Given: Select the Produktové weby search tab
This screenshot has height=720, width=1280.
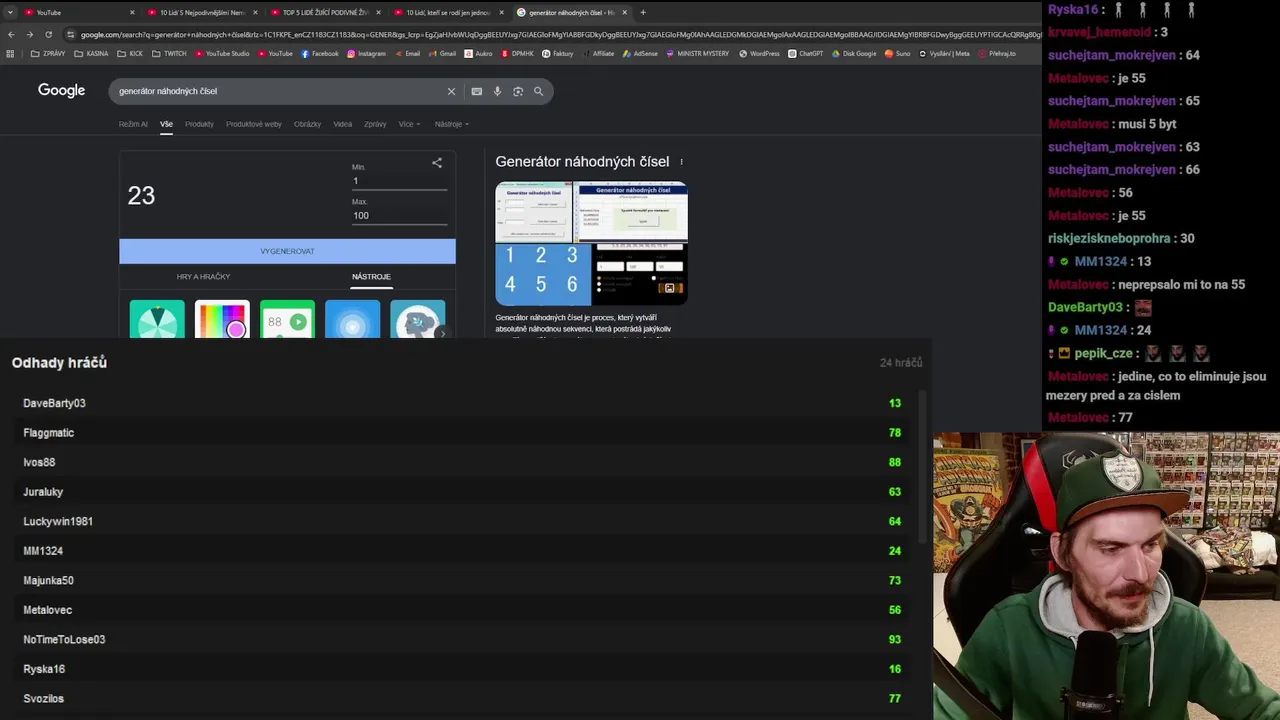Looking at the screenshot, I should 254,124.
